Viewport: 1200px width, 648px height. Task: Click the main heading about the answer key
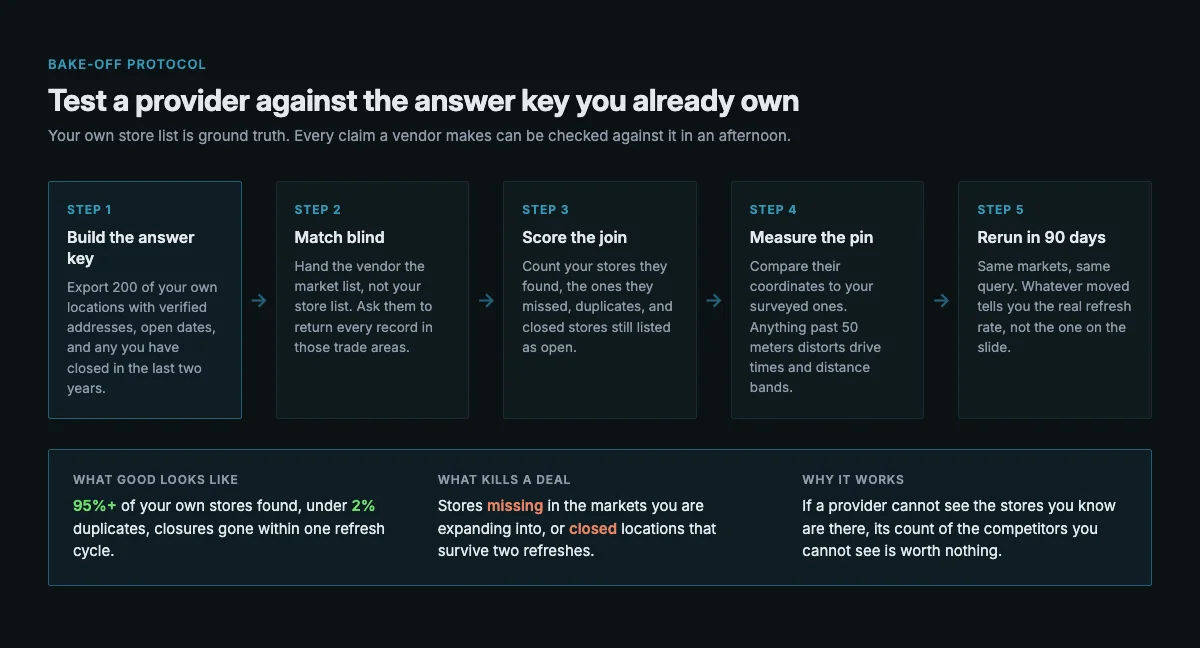point(424,101)
